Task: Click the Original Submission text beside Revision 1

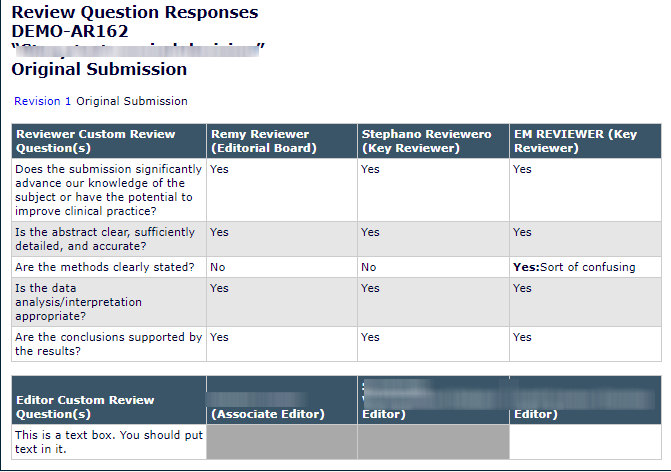Action: pyautogui.click(x=132, y=101)
